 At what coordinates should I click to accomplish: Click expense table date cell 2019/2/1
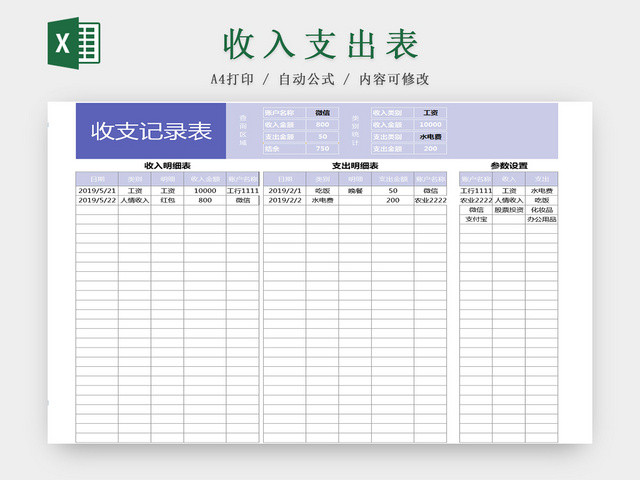point(285,191)
